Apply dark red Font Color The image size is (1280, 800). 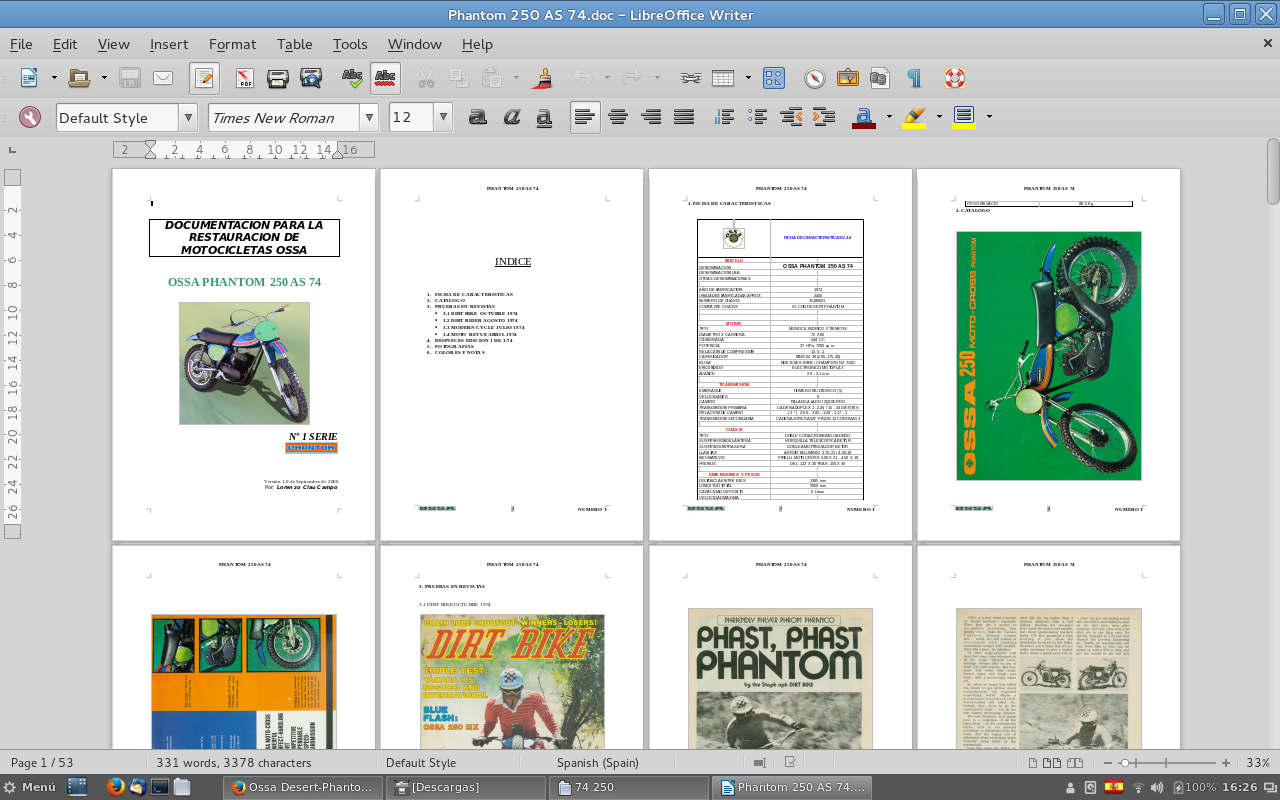[x=865, y=117]
